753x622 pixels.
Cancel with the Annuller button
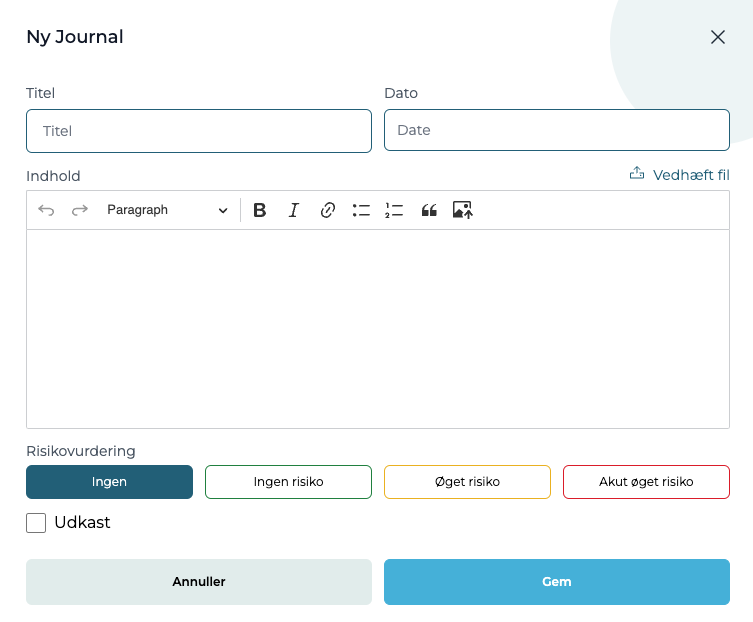pyautogui.click(x=199, y=582)
